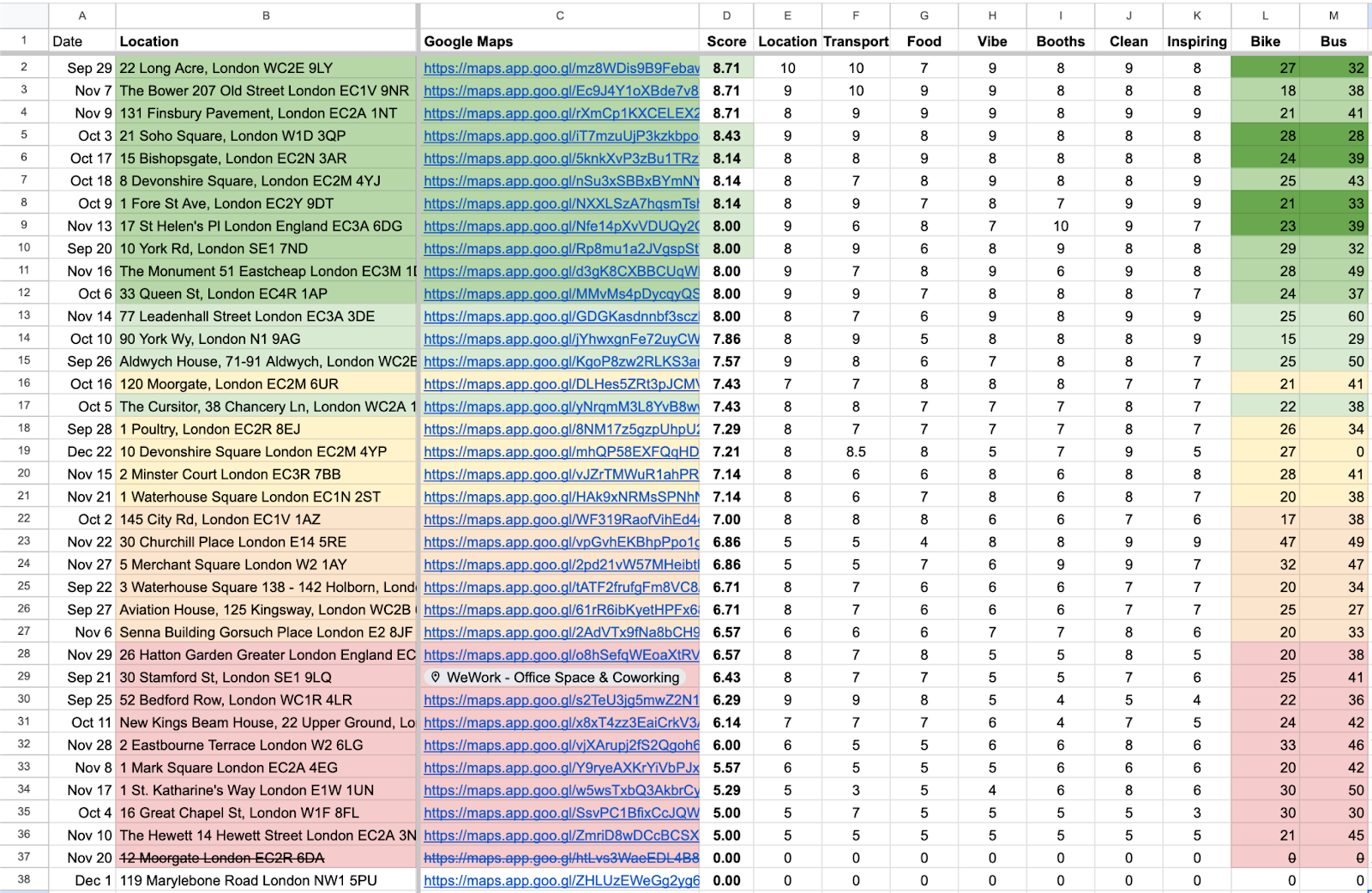Select the date cell 'Nov 29'

pos(82,655)
